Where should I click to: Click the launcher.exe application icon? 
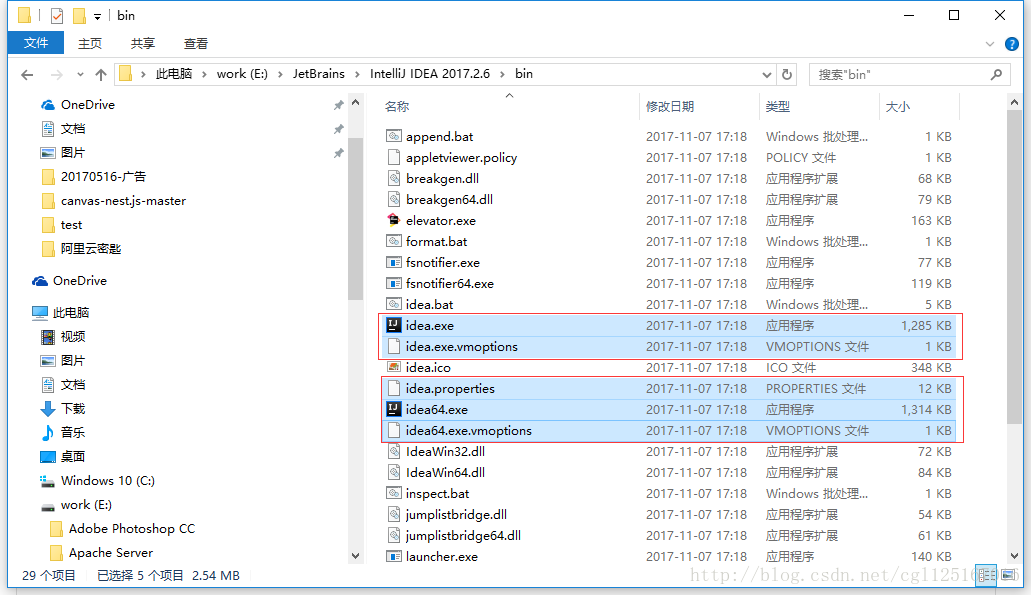tap(393, 556)
